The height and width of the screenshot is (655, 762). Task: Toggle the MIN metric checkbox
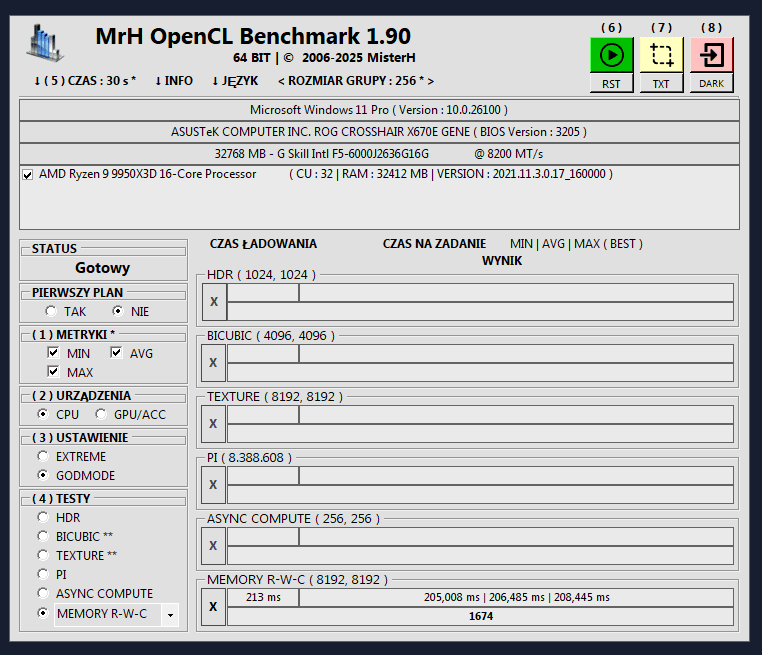pyautogui.click(x=53, y=352)
